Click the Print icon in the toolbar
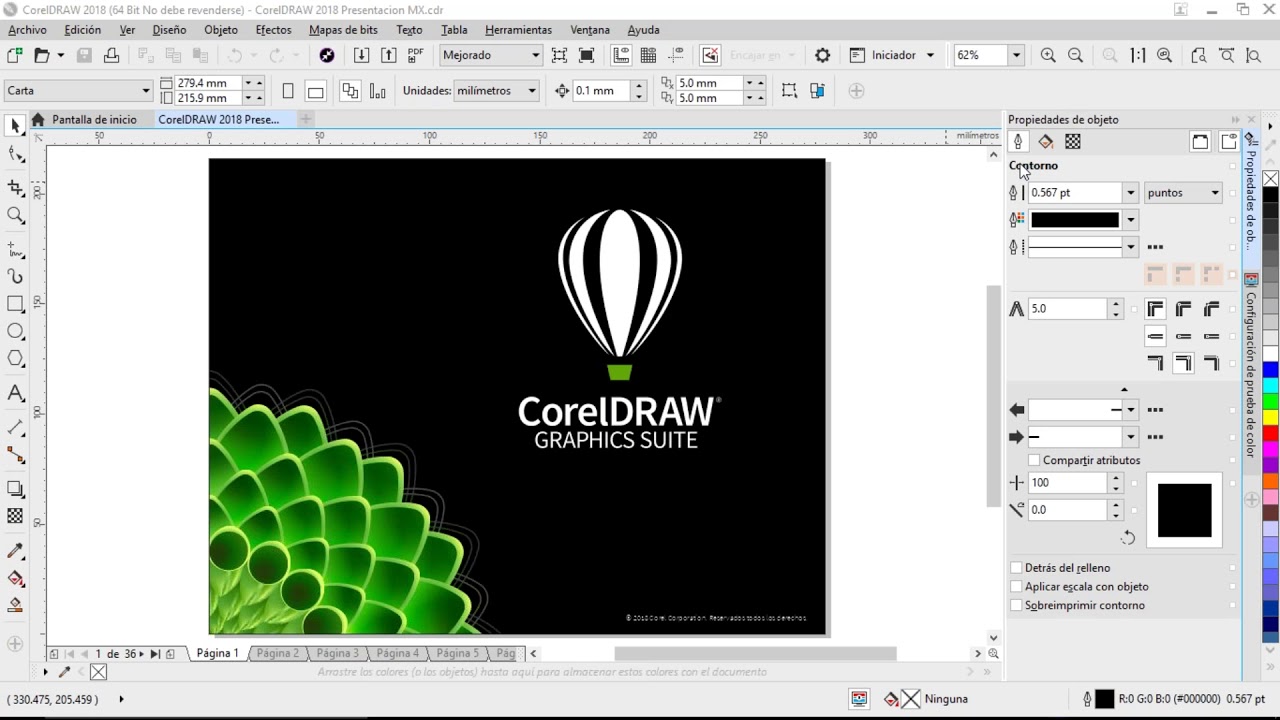 click(111, 55)
